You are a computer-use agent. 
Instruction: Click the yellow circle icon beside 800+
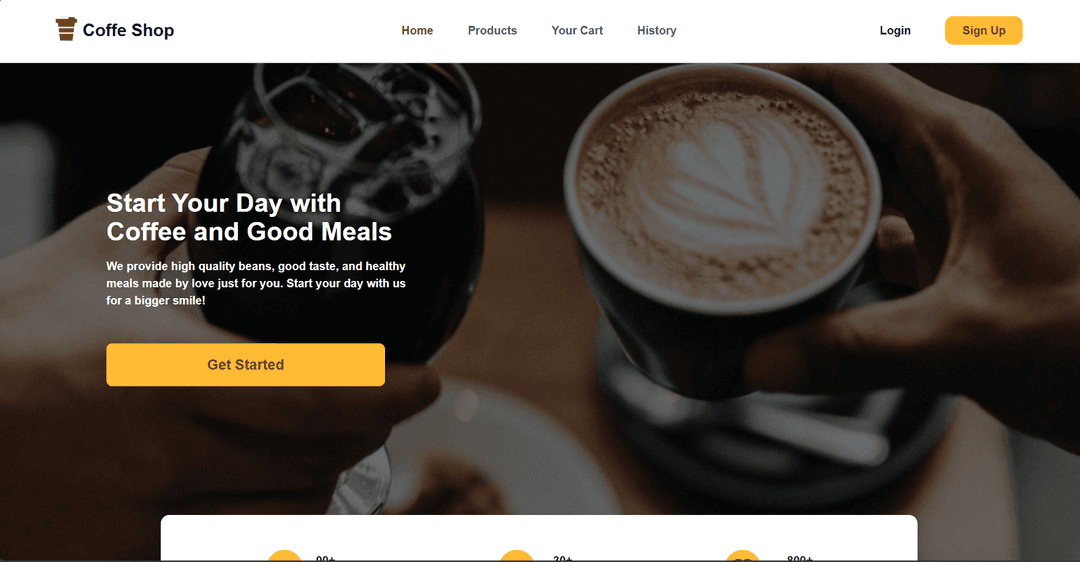[x=742, y=556]
